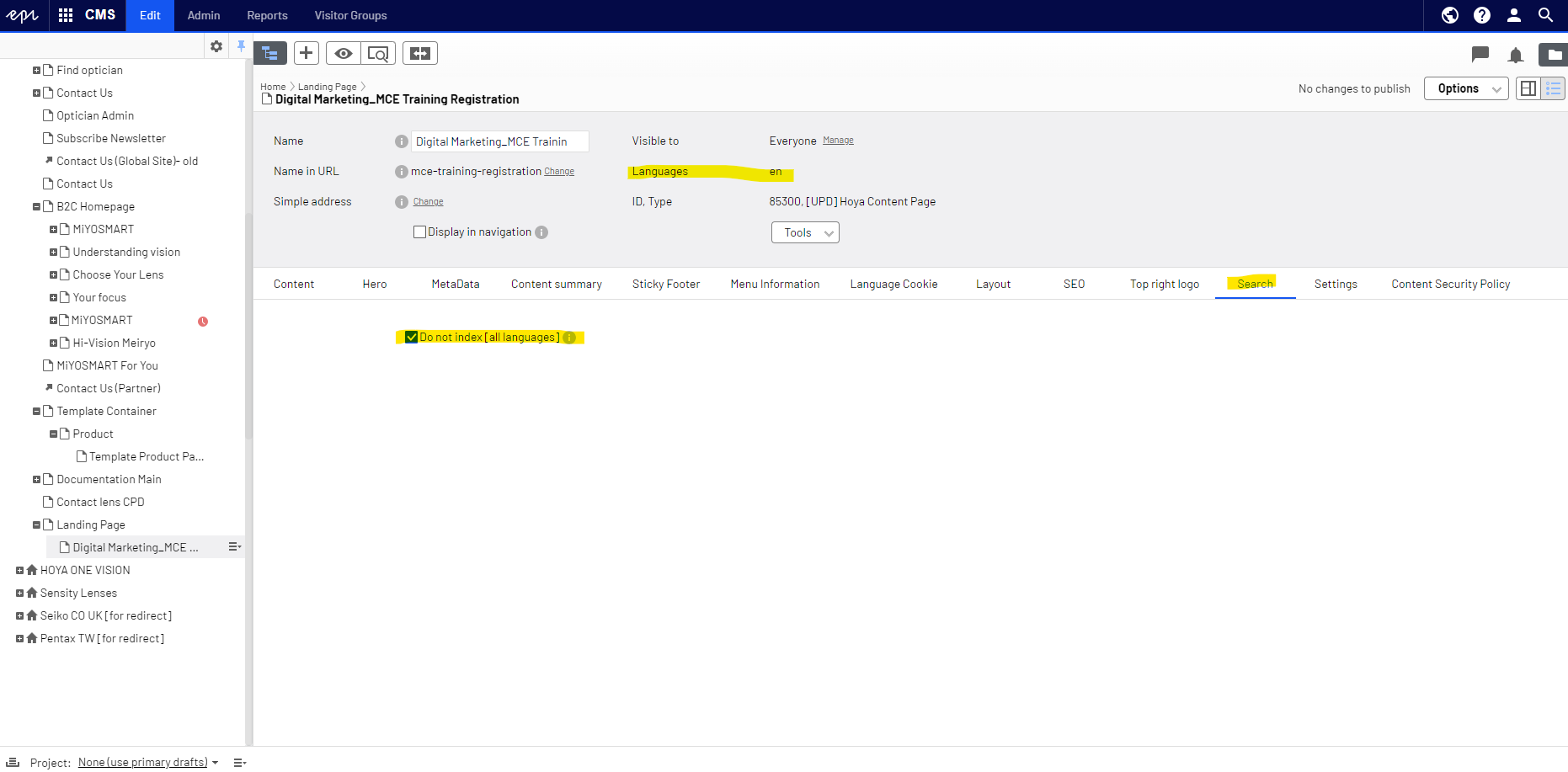Click the Name input field
1568x772 pixels.
(x=499, y=141)
